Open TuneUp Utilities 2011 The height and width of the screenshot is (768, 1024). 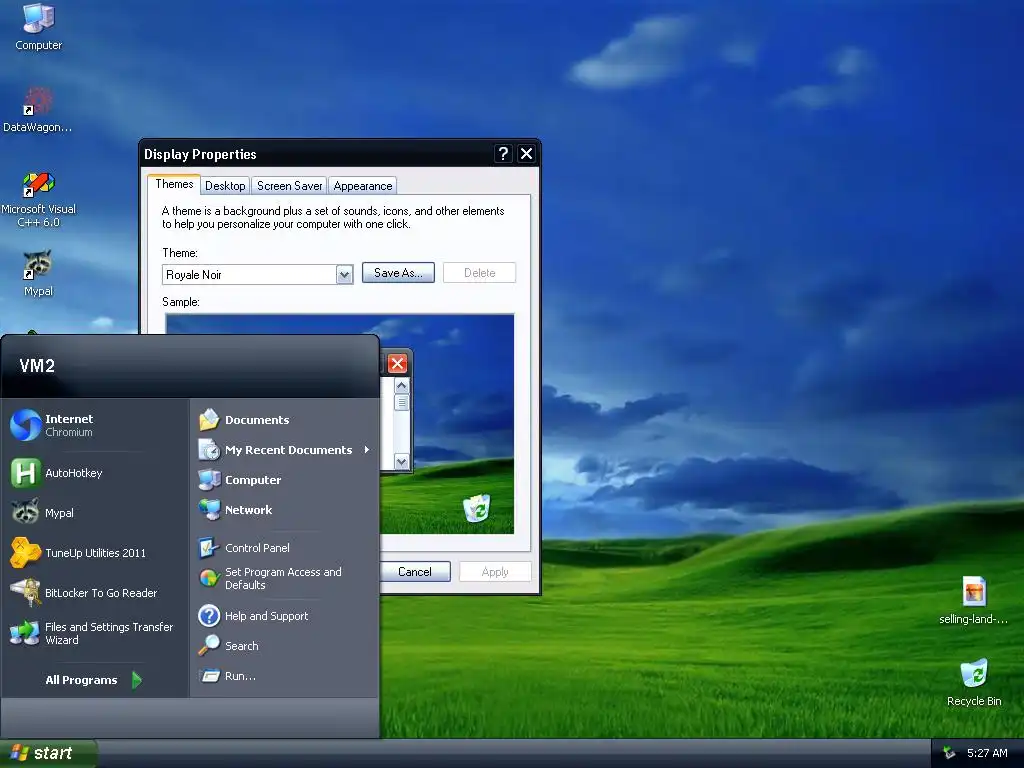point(95,552)
